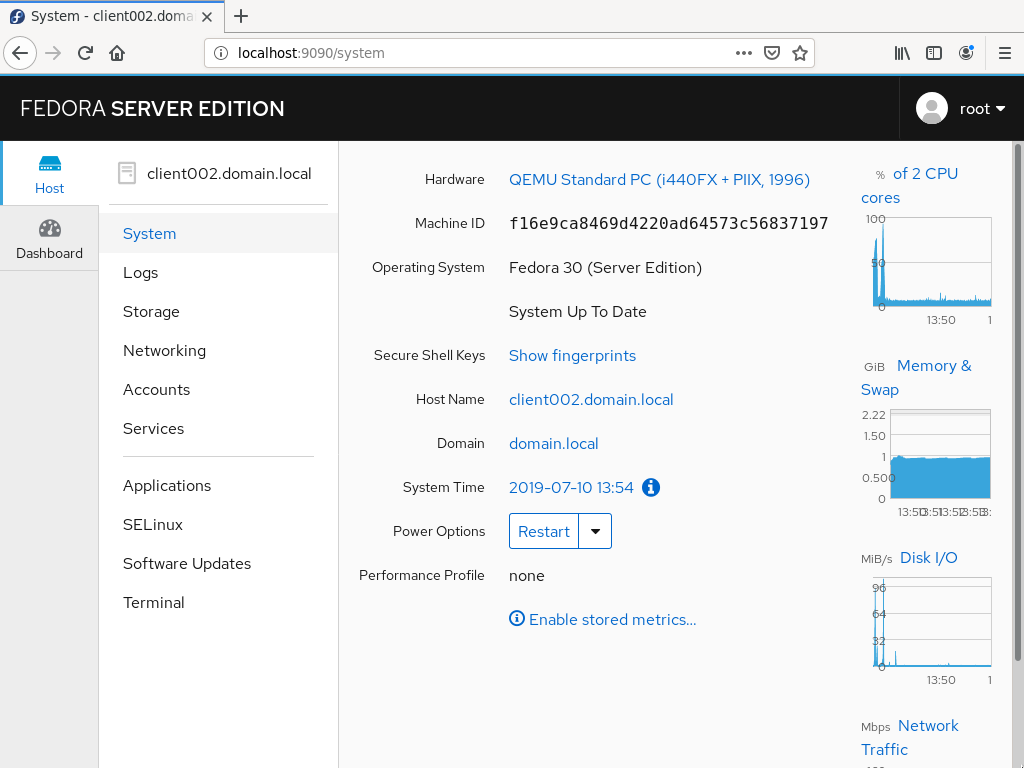The height and width of the screenshot is (768, 1024).
Task: Open the Disk I/O link
Action: 929,558
